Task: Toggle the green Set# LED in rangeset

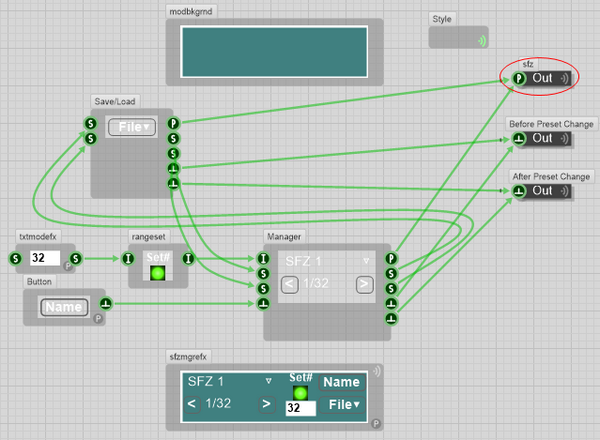Action: (156, 274)
